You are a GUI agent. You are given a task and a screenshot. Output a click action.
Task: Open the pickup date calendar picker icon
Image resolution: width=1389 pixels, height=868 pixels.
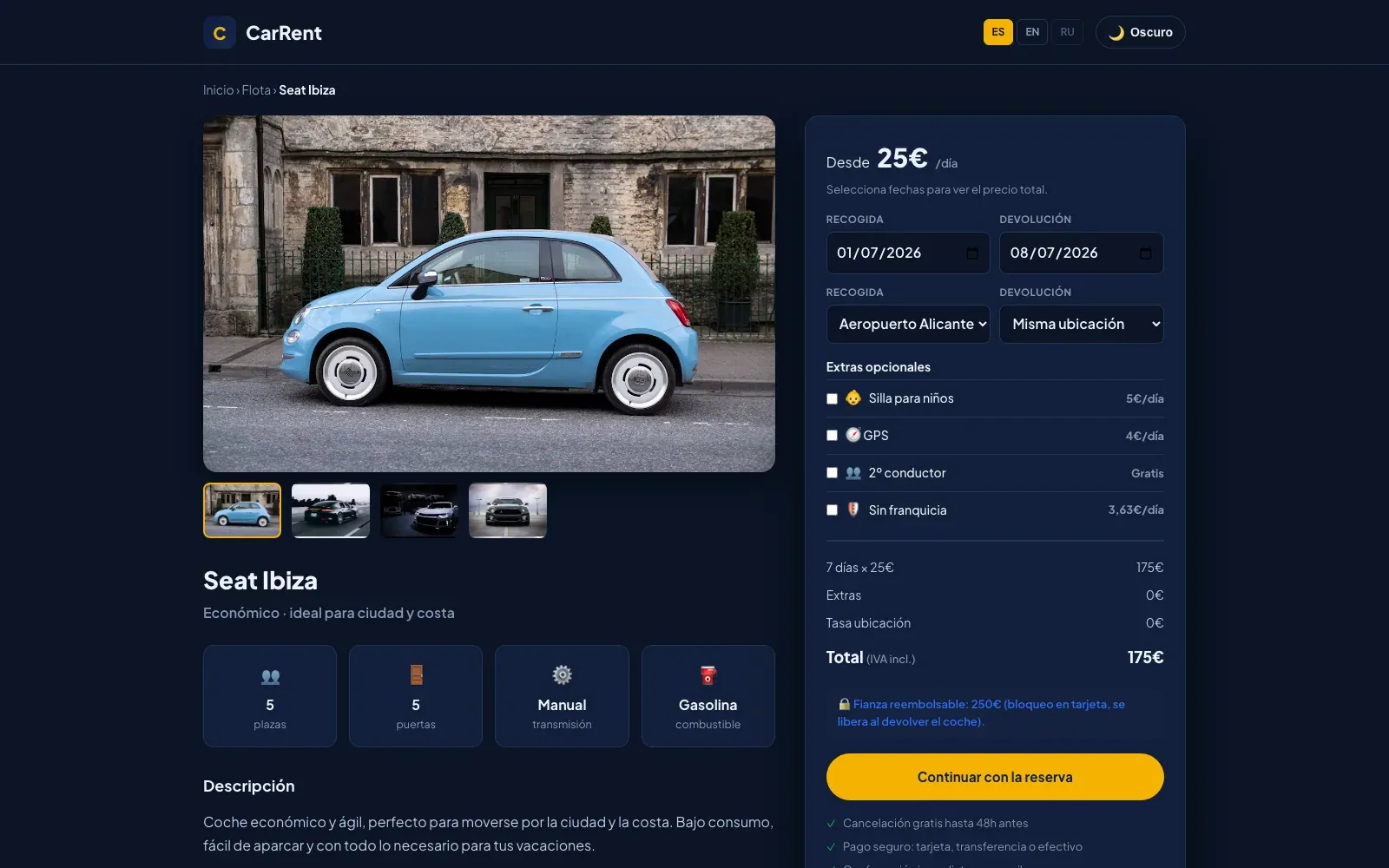pyautogui.click(x=972, y=253)
